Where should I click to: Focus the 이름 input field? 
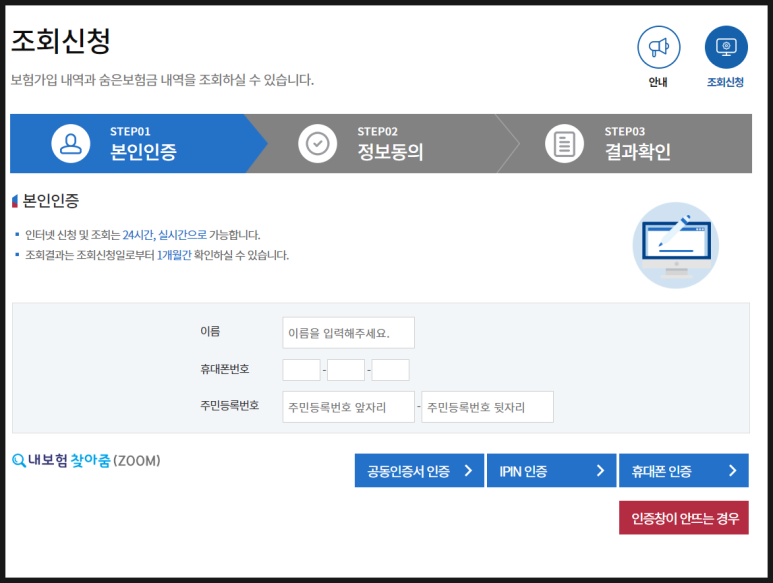[349, 333]
